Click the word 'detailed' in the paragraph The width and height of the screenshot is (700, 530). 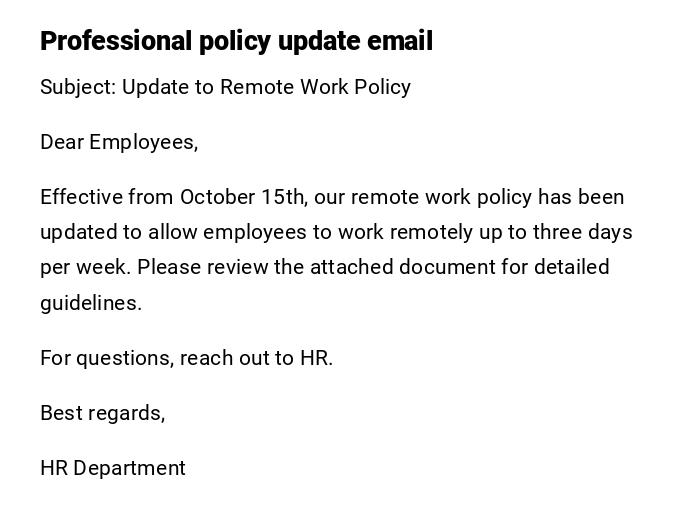[571, 268]
